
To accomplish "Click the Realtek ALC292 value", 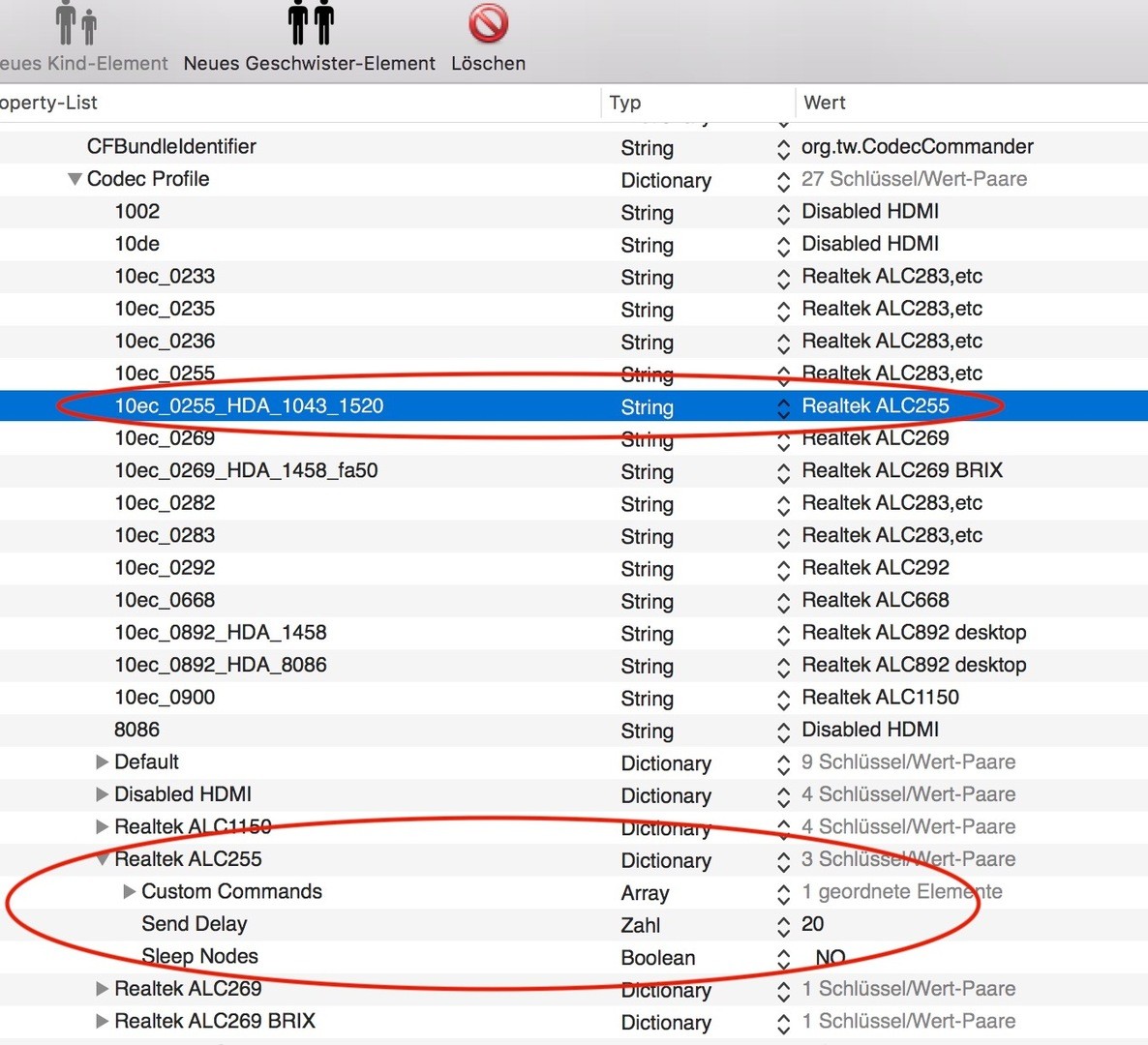I will pyautogui.click(x=875, y=568).
